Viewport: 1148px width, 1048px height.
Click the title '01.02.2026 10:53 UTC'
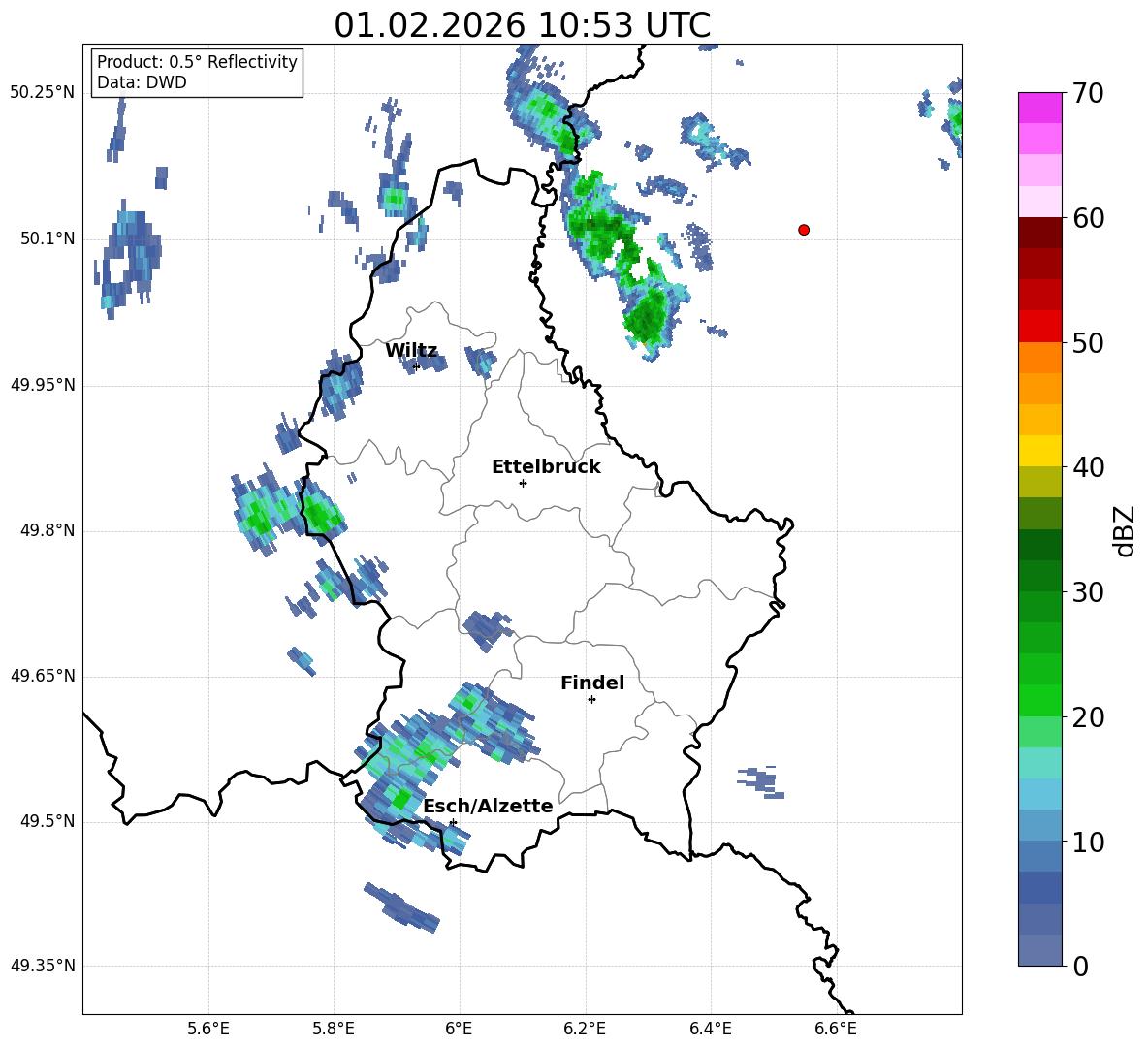click(522, 25)
